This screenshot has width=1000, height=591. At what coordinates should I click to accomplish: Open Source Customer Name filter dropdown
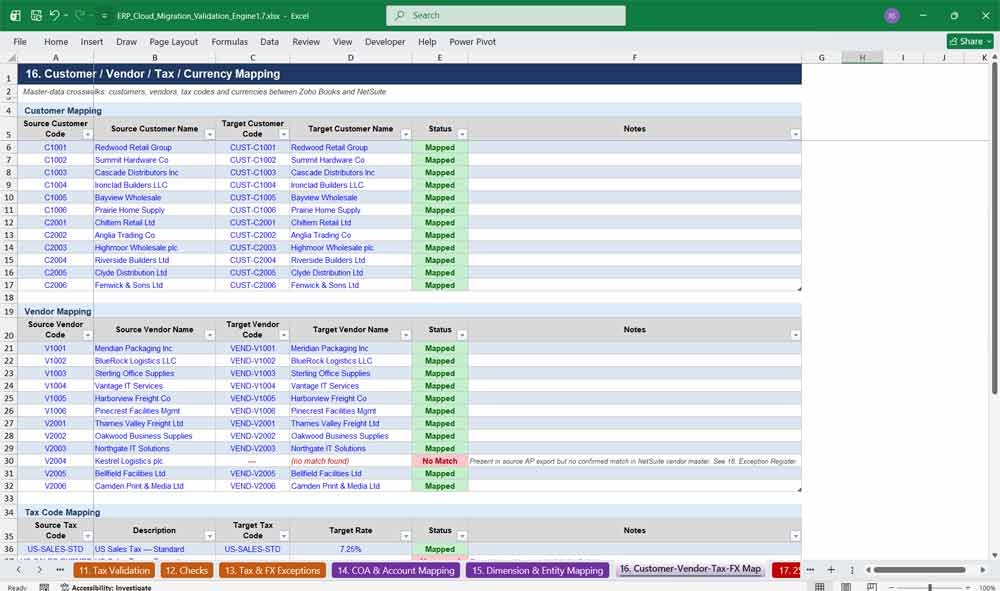point(209,135)
